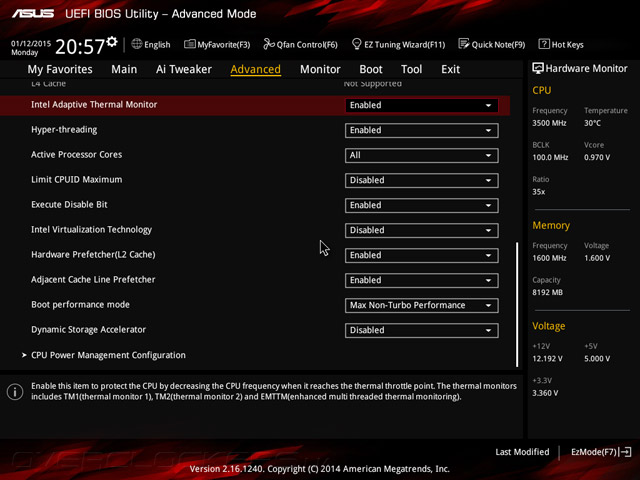Click the vertical scrollbar of settings list

pos(517,304)
